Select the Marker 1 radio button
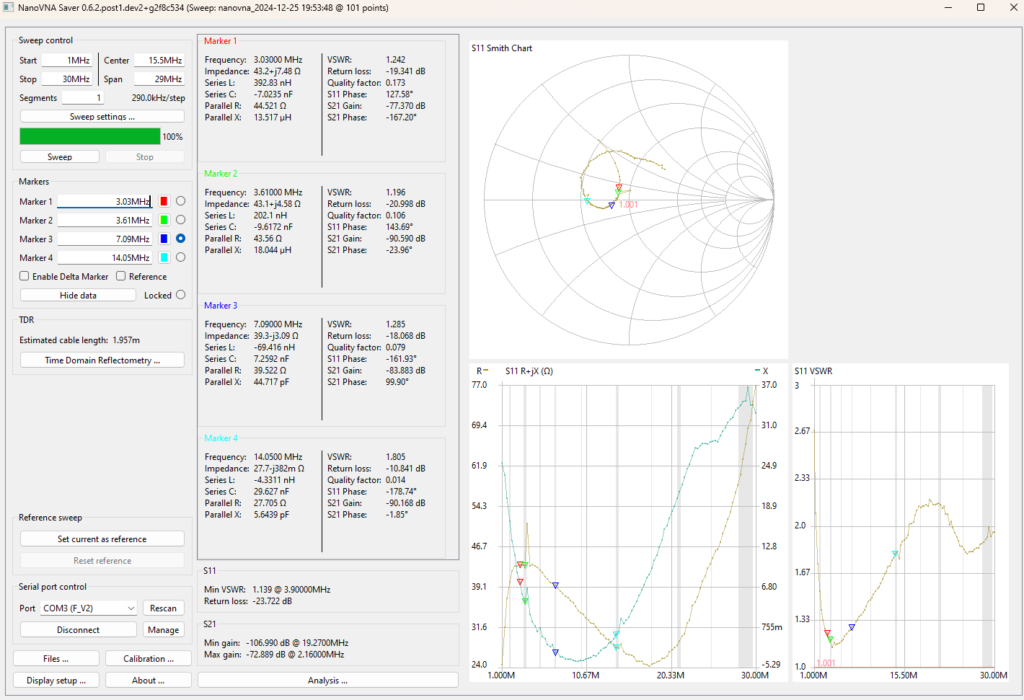This screenshot has height=700, width=1024. click(181, 201)
